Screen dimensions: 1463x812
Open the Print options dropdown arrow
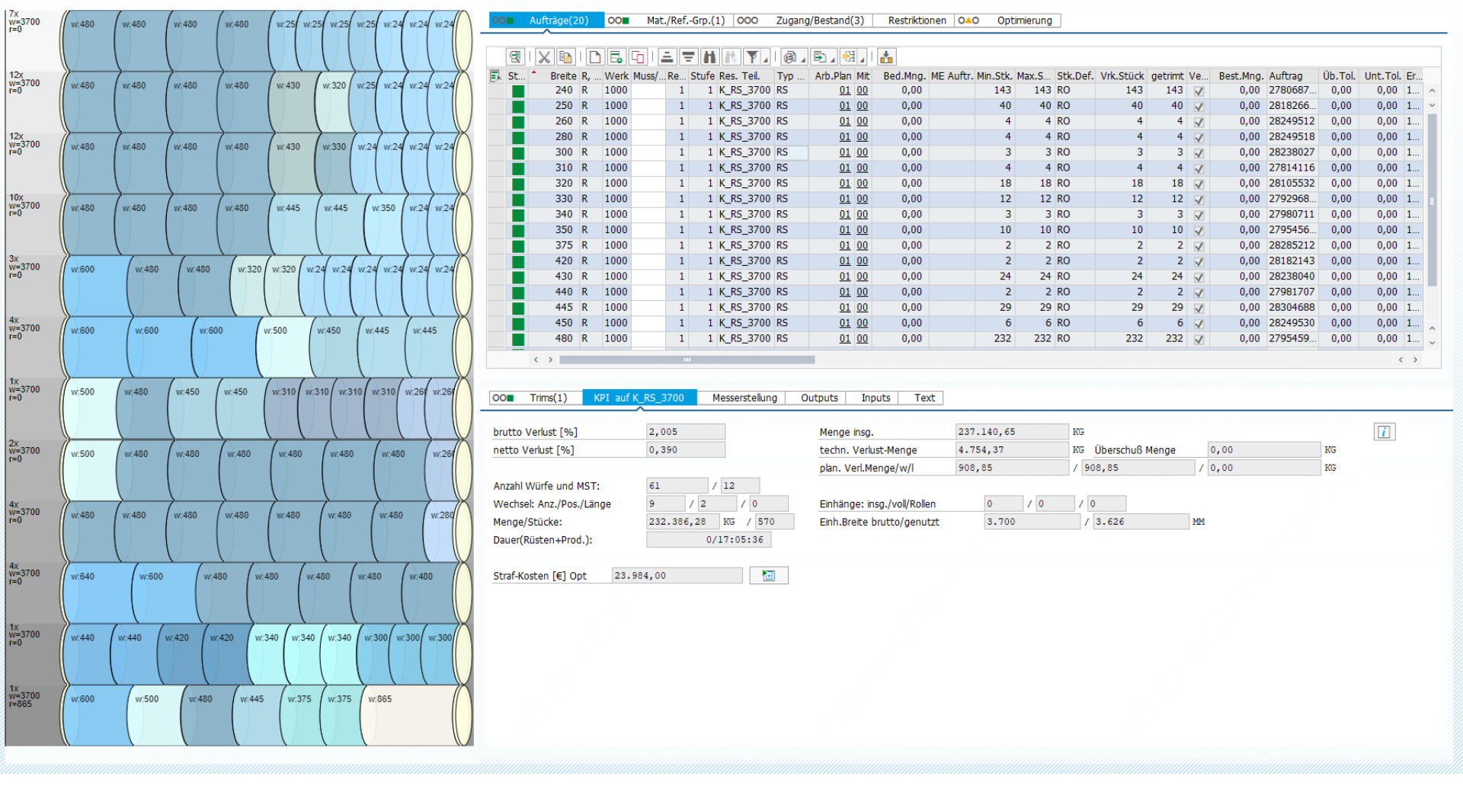[x=803, y=59]
